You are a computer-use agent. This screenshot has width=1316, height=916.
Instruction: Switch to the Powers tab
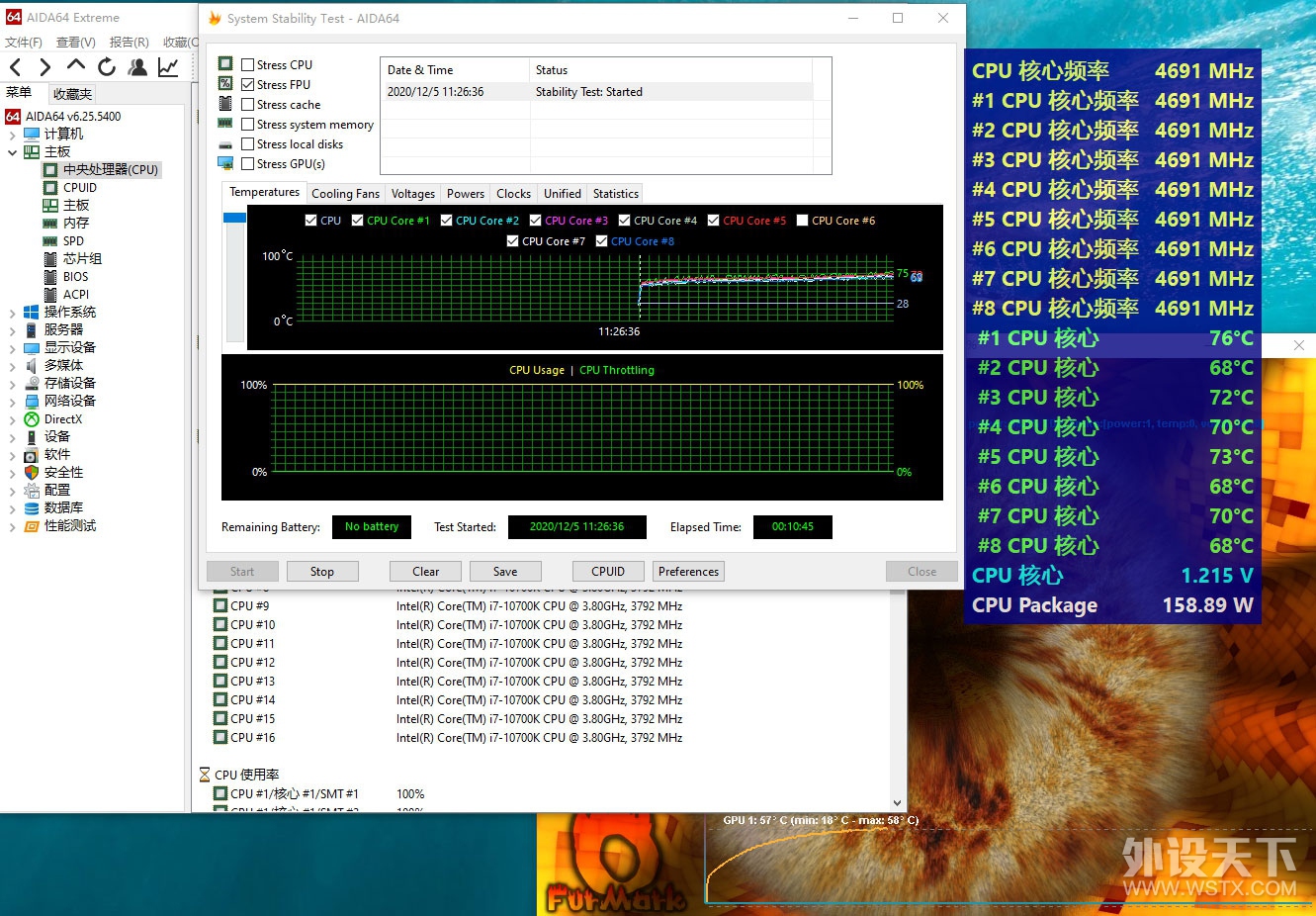pyautogui.click(x=466, y=194)
